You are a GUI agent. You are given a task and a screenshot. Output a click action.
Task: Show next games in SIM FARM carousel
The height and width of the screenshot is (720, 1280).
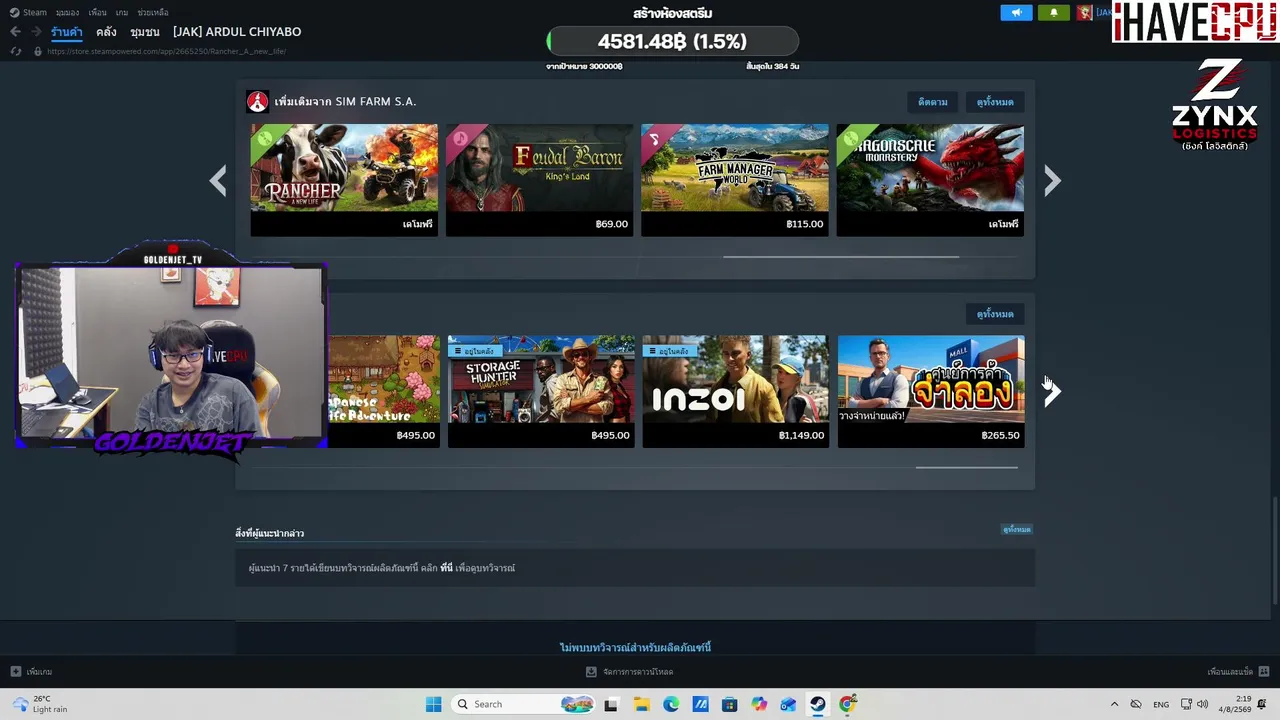1052,181
